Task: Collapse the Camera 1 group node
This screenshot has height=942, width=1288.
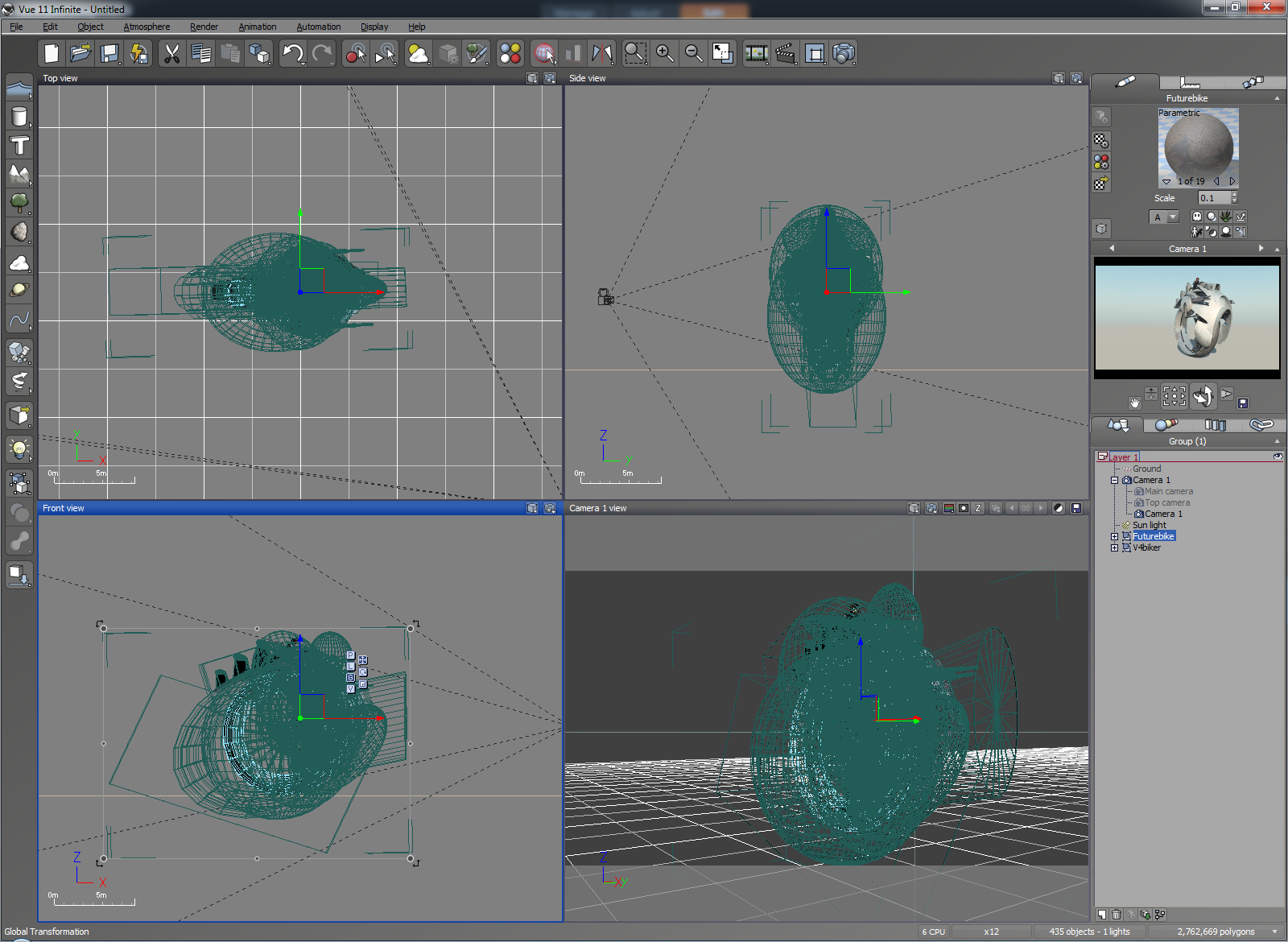Action: (x=1114, y=480)
